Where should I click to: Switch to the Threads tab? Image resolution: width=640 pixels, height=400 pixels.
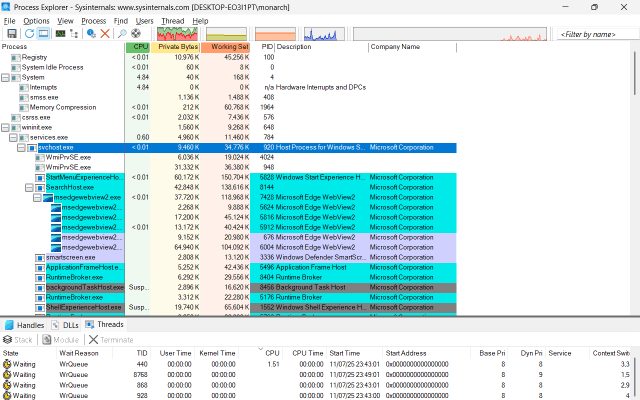pos(104,325)
